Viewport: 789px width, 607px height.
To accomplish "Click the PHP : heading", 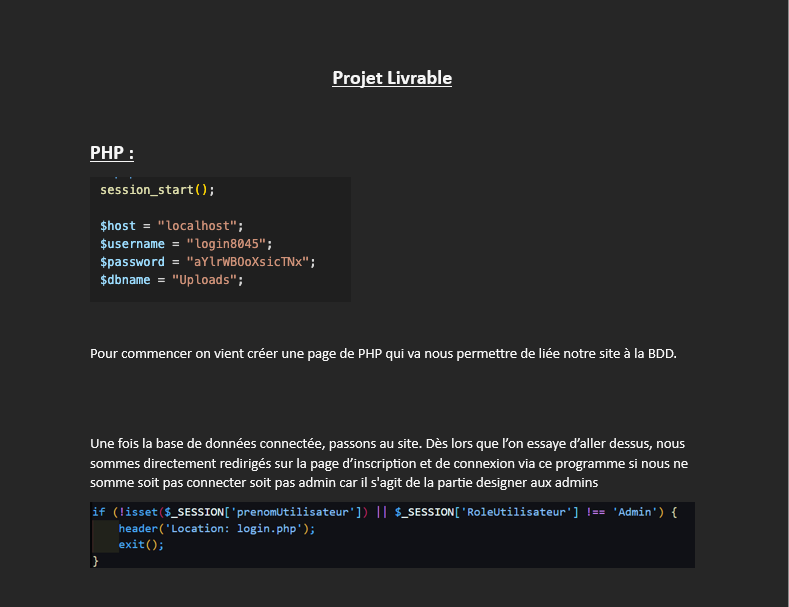I will 112,153.
